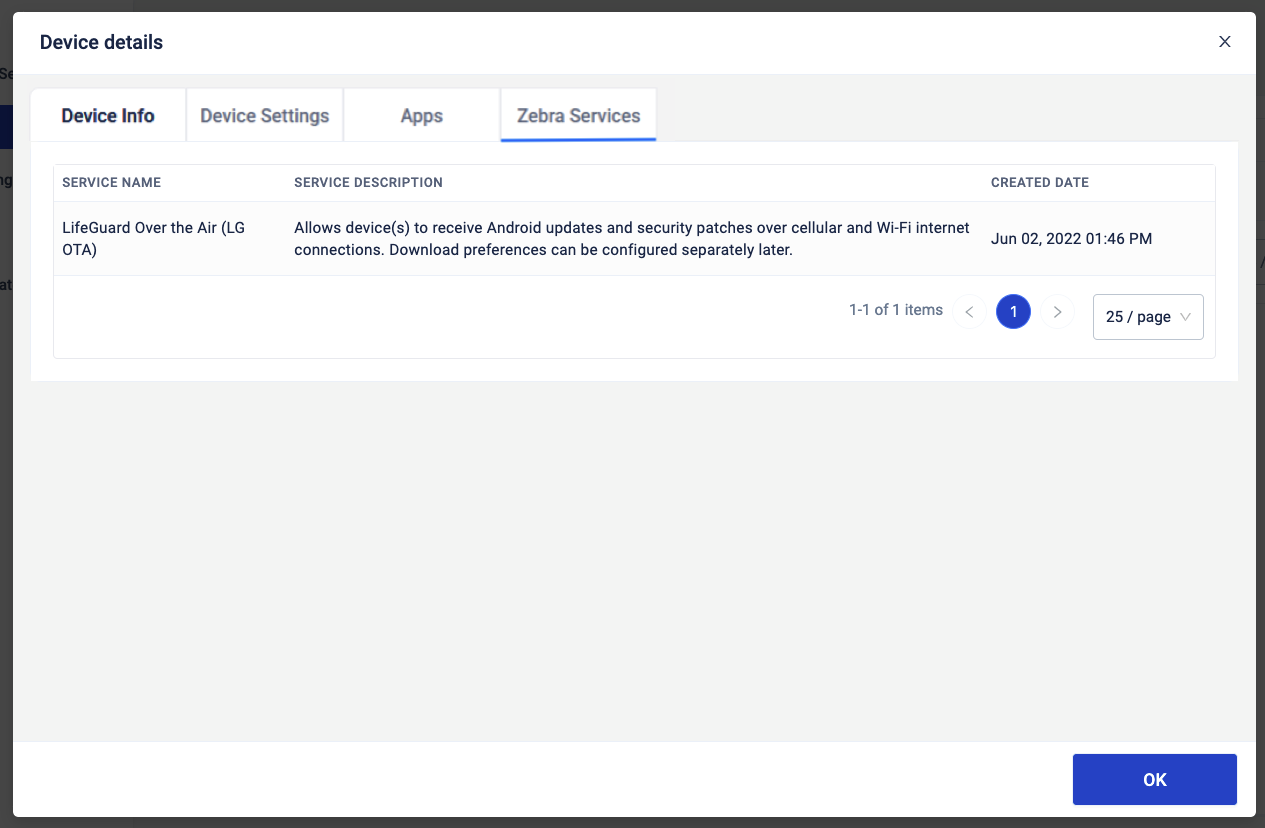Click the Service Description column header
The height and width of the screenshot is (828, 1265).
[x=368, y=183]
